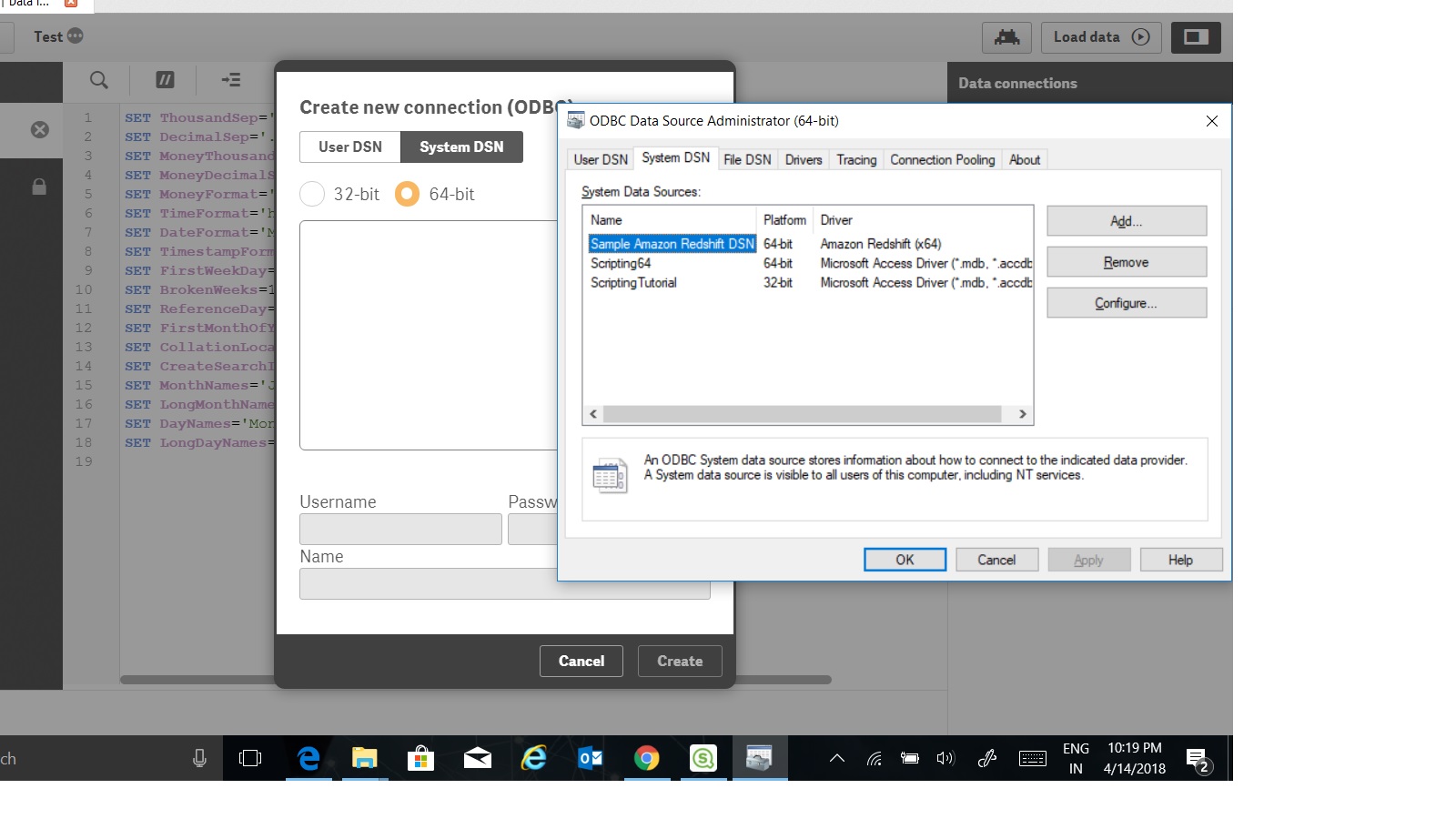Switch to File DSN tab
The height and width of the screenshot is (819, 1456).
point(747,159)
